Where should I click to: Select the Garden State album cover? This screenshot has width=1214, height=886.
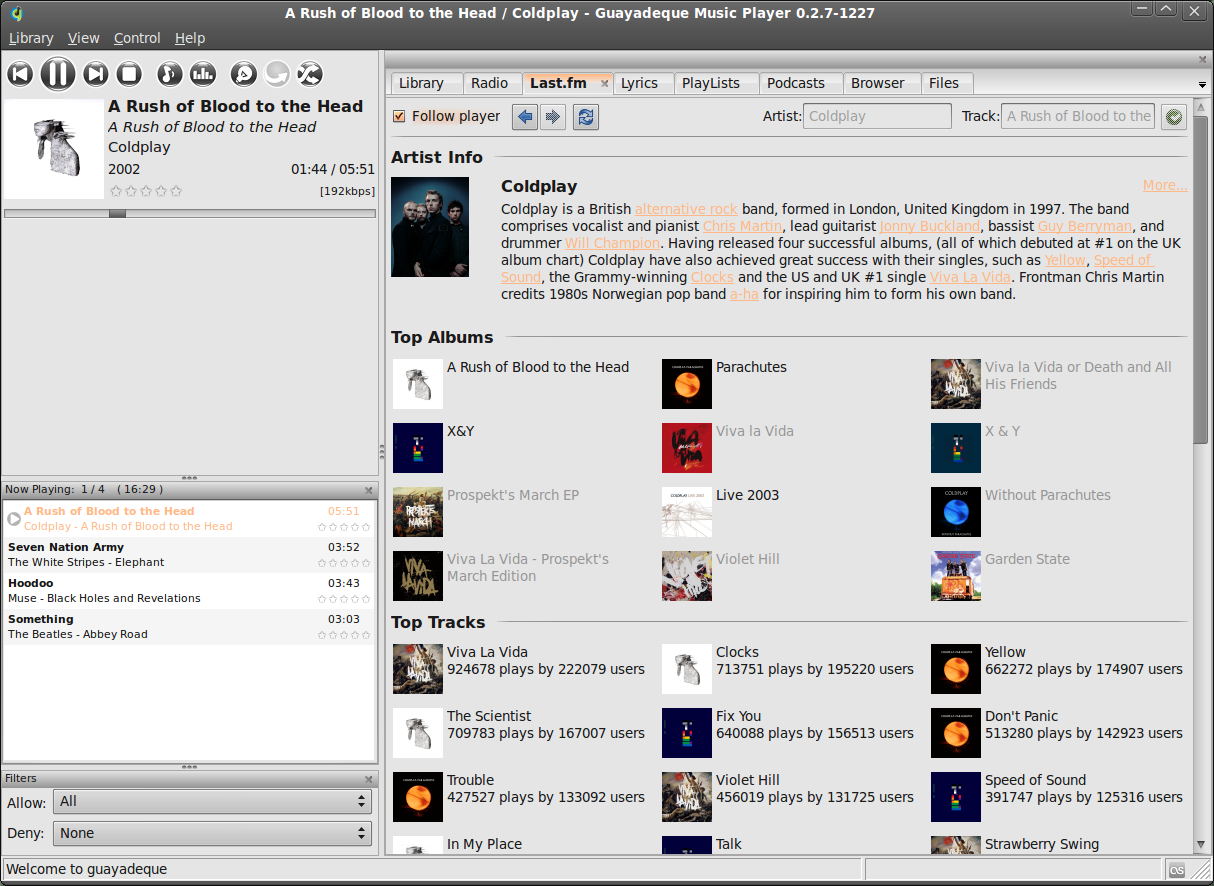(x=956, y=576)
